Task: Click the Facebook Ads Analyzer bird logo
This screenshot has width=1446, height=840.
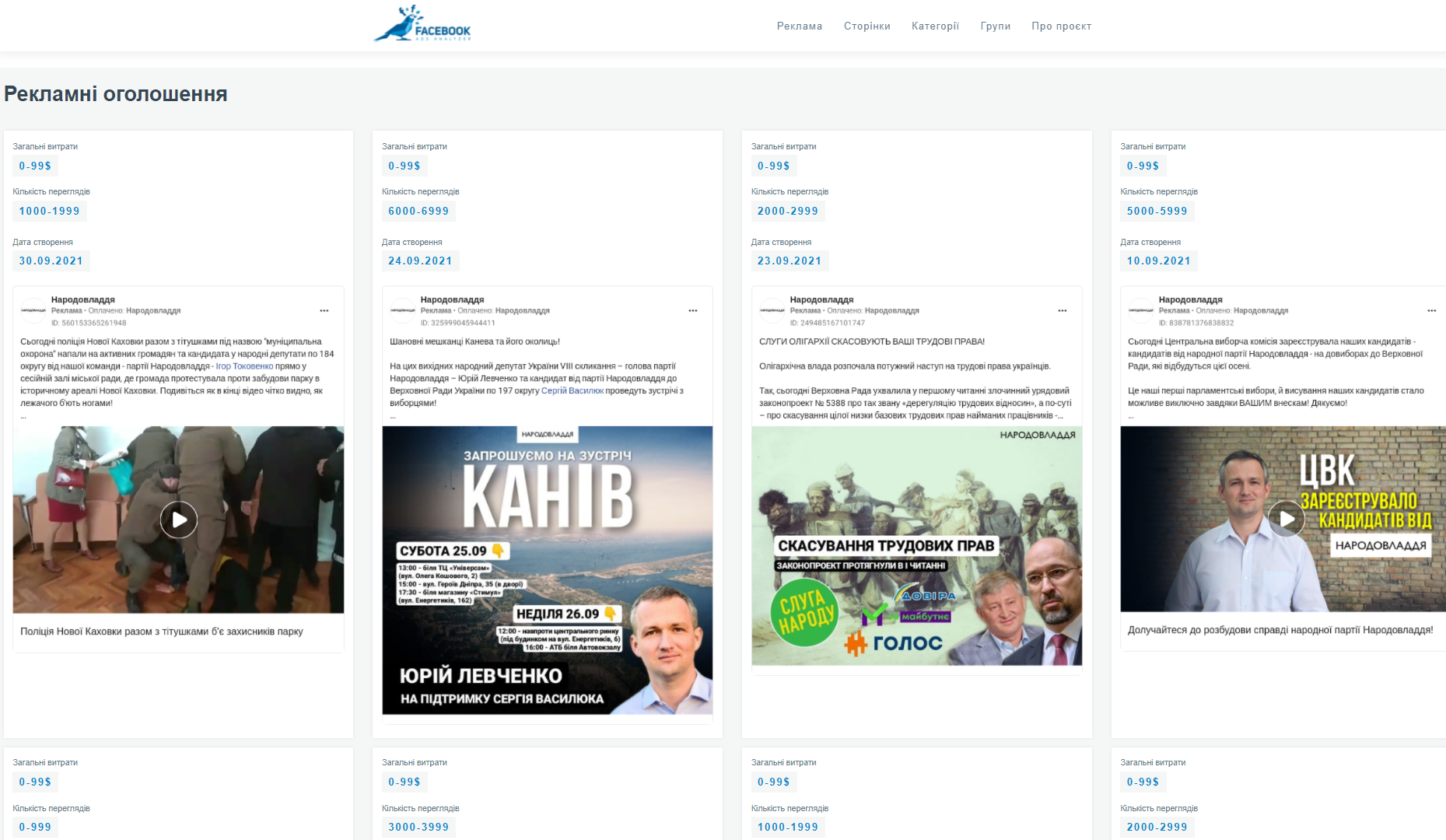Action: (x=422, y=24)
